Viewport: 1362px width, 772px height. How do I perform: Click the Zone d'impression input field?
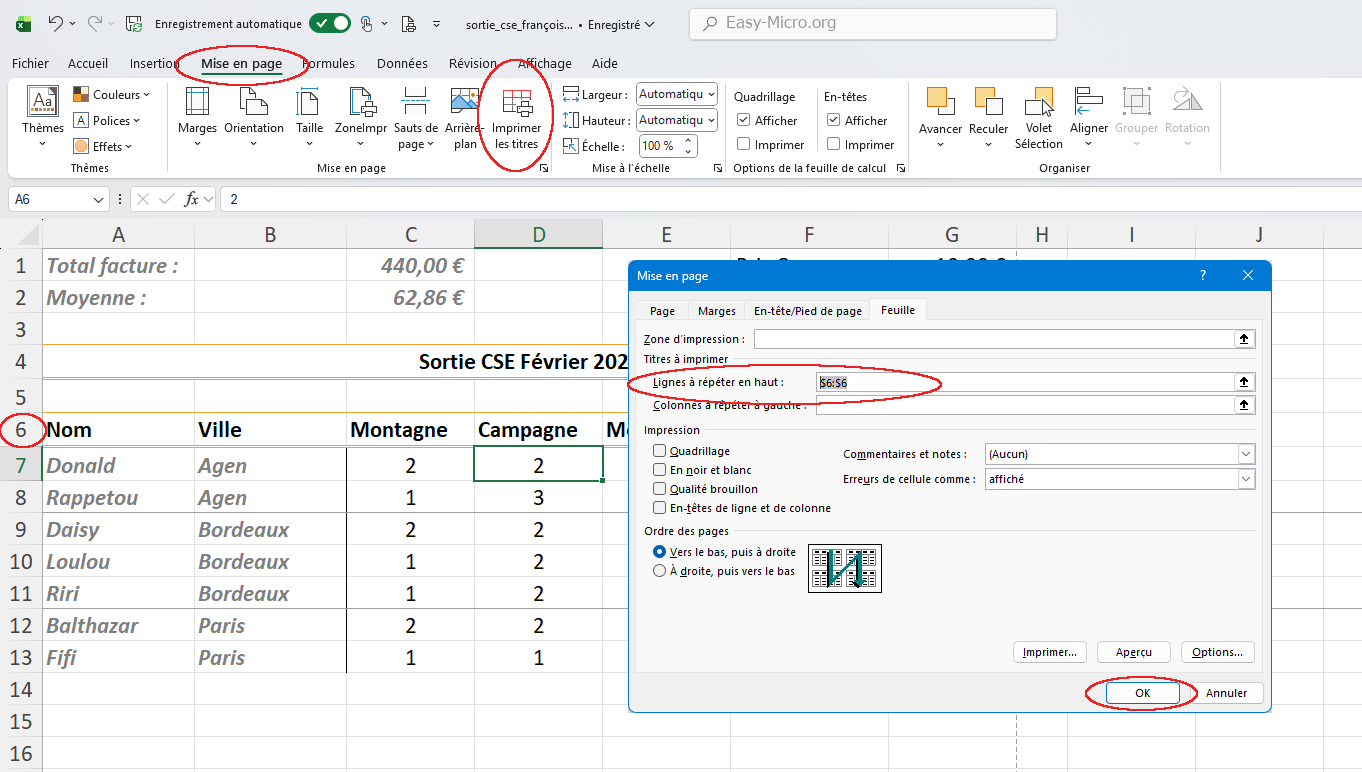click(x=994, y=339)
